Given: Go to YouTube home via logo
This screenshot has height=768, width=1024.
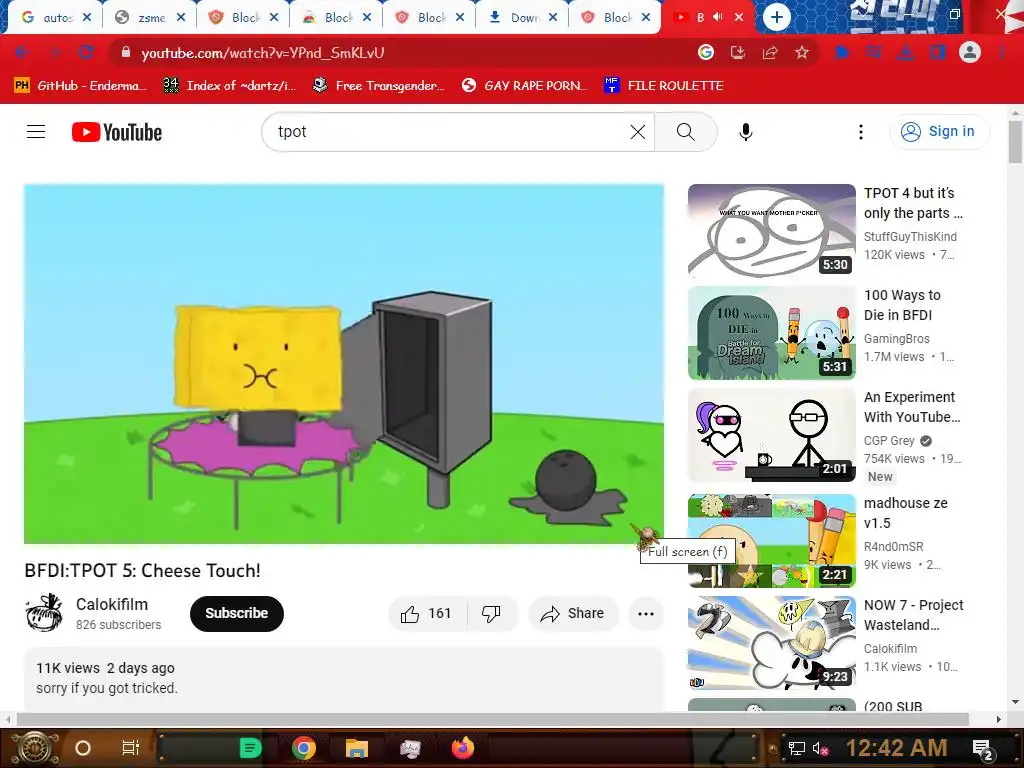Looking at the screenshot, I should pyautogui.click(x=117, y=132).
